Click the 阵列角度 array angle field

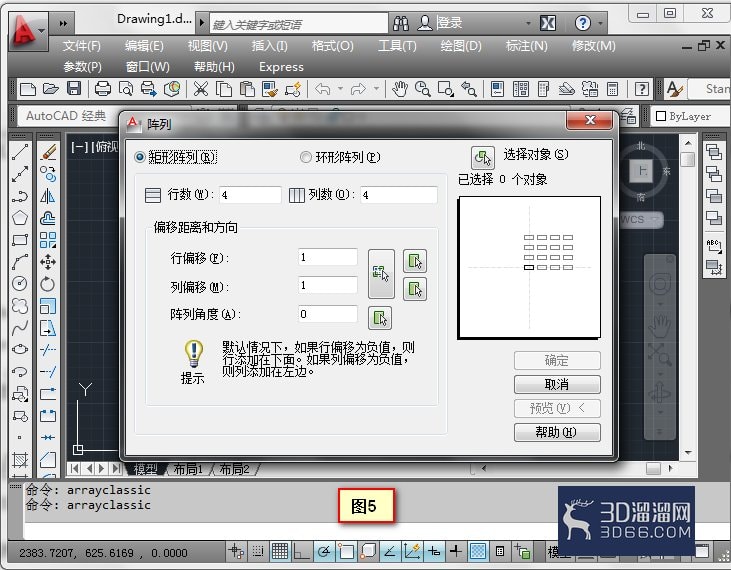coord(328,314)
